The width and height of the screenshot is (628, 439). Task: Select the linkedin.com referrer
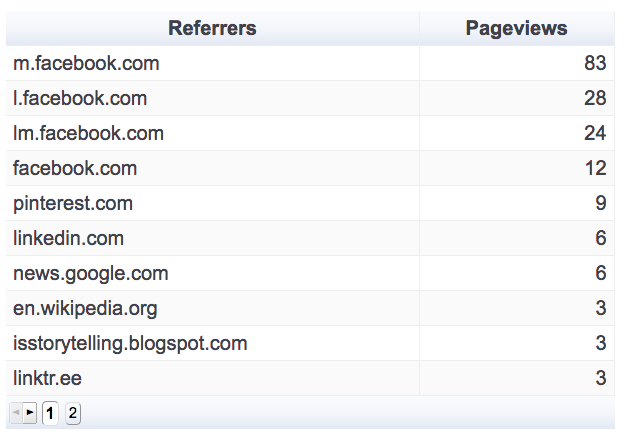pos(69,238)
